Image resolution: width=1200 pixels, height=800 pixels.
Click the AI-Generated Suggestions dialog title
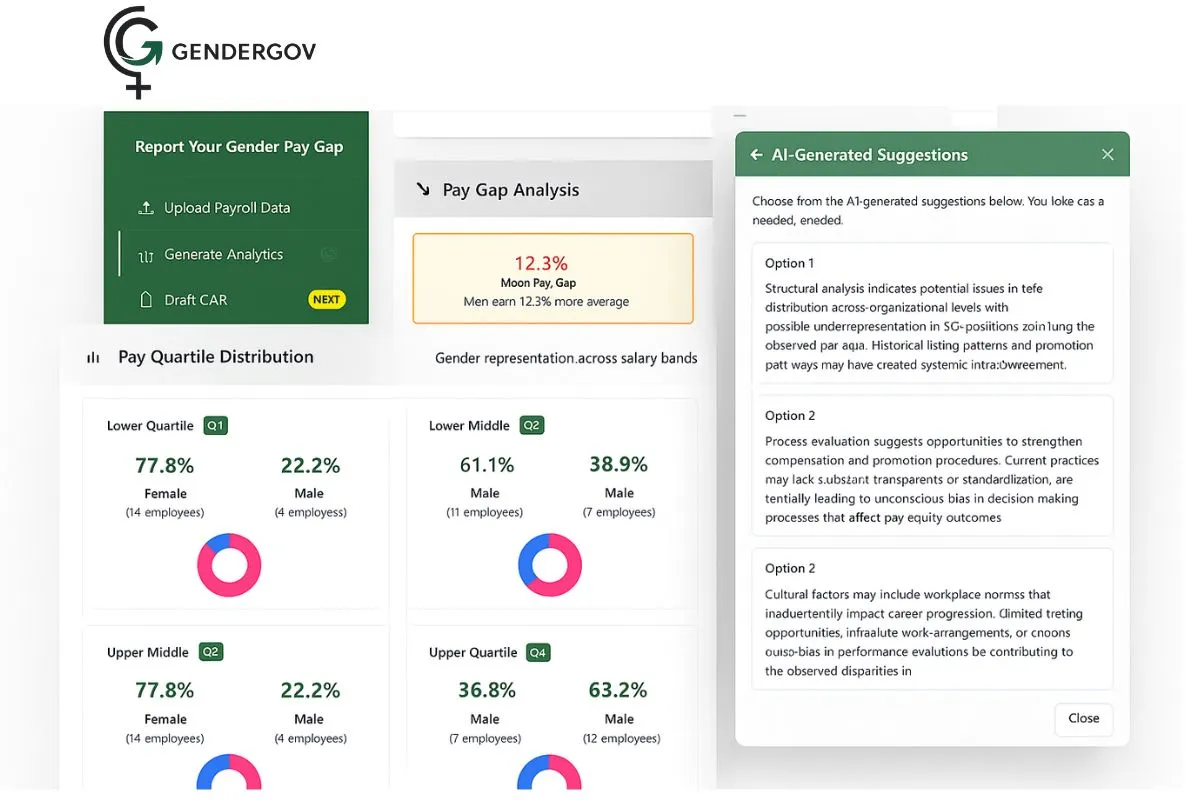[x=870, y=155]
